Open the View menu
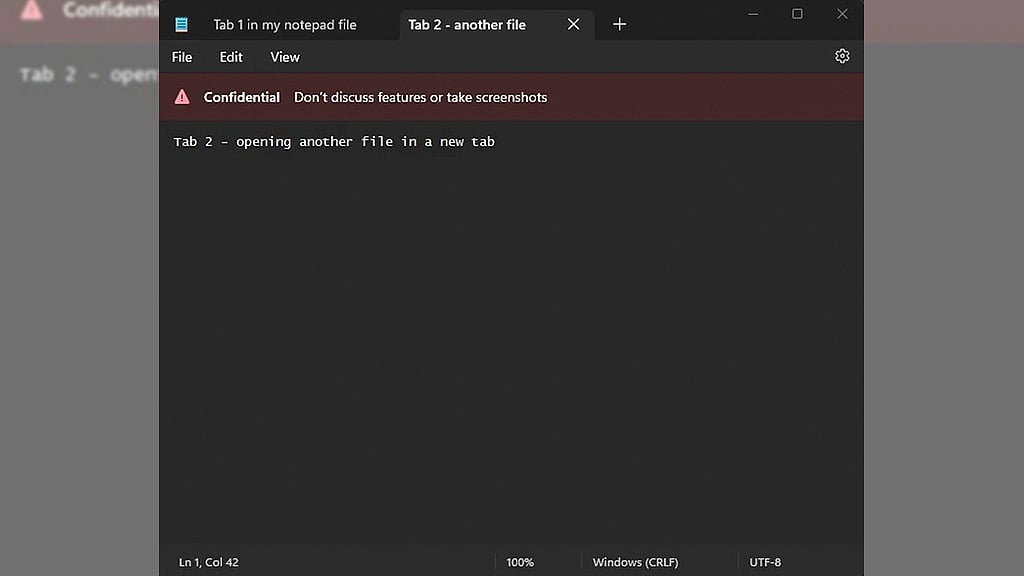This screenshot has width=1024, height=576. click(285, 57)
